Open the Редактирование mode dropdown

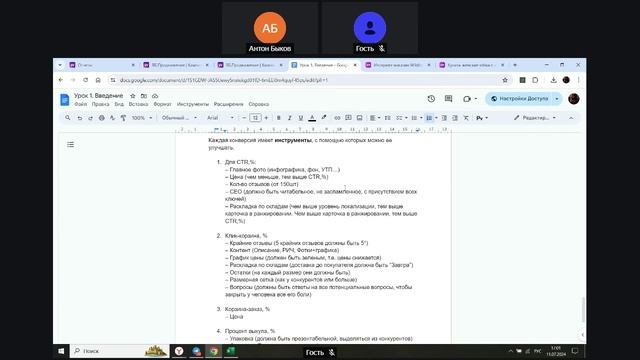[535, 118]
